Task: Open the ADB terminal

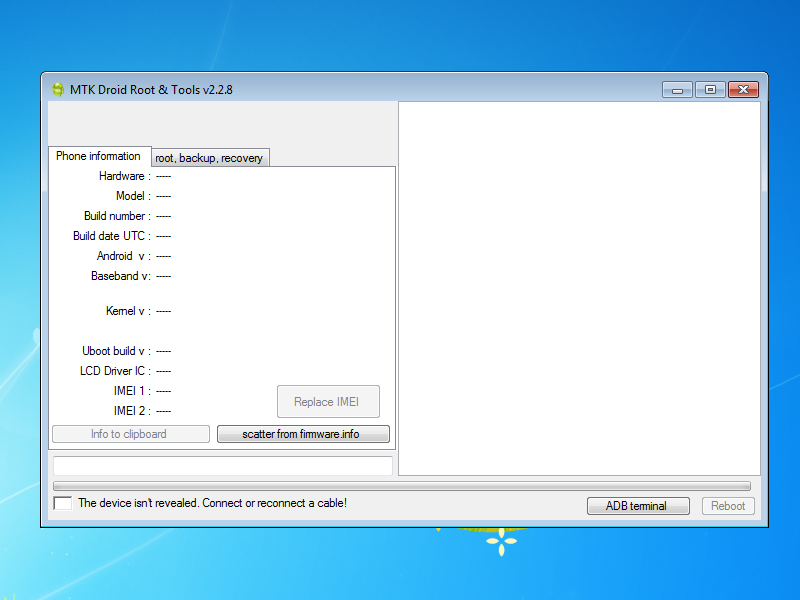Action: [x=638, y=506]
